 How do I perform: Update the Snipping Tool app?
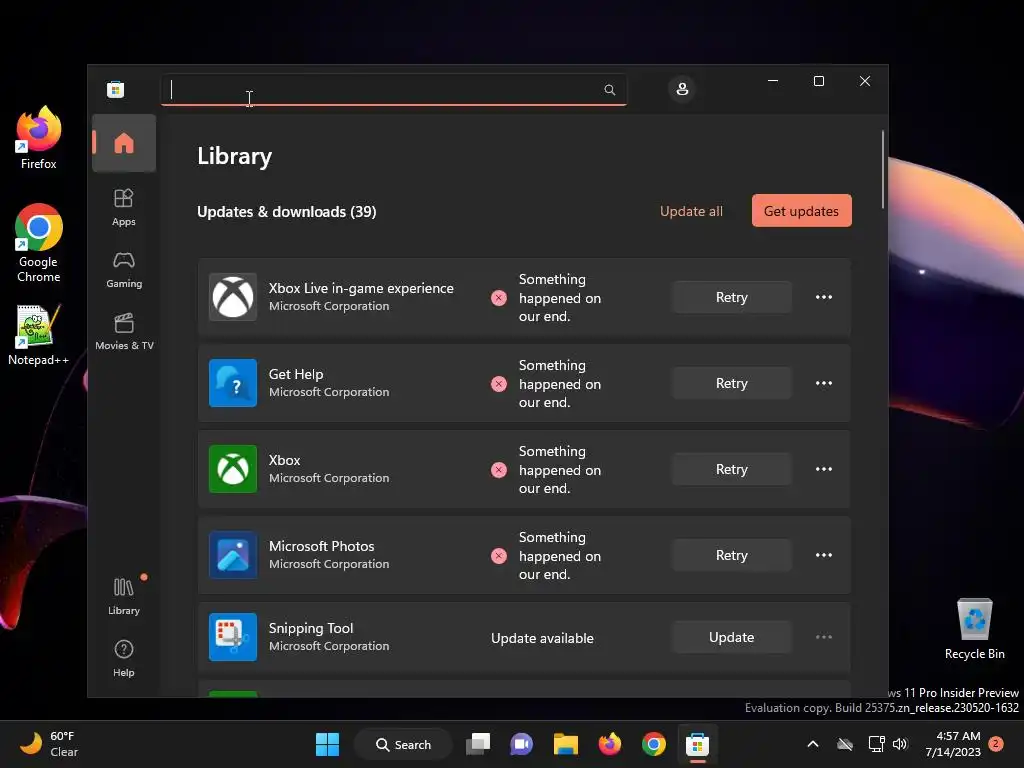[731, 637]
